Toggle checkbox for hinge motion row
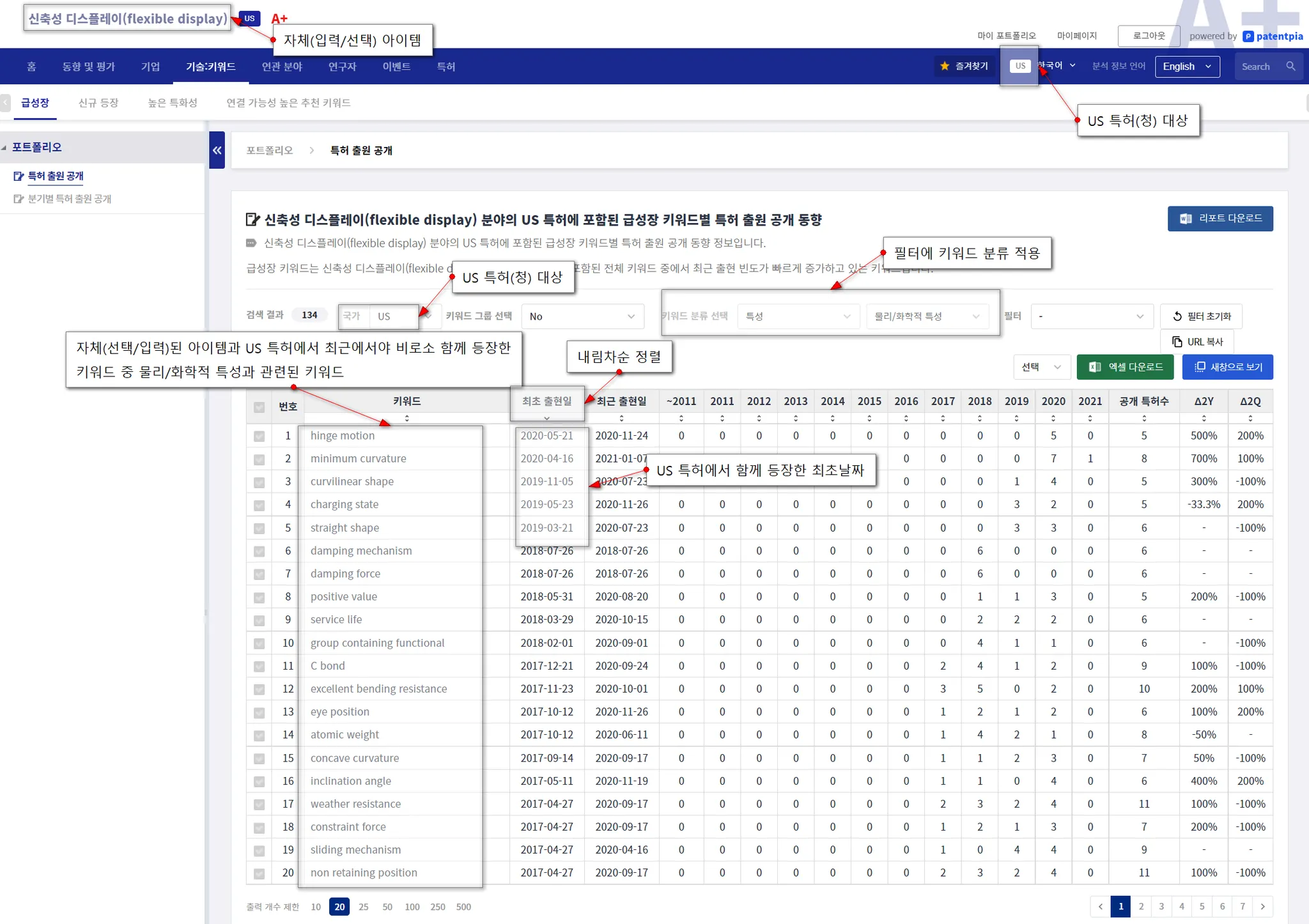Screen dimensions: 1309x924 [x=259, y=436]
